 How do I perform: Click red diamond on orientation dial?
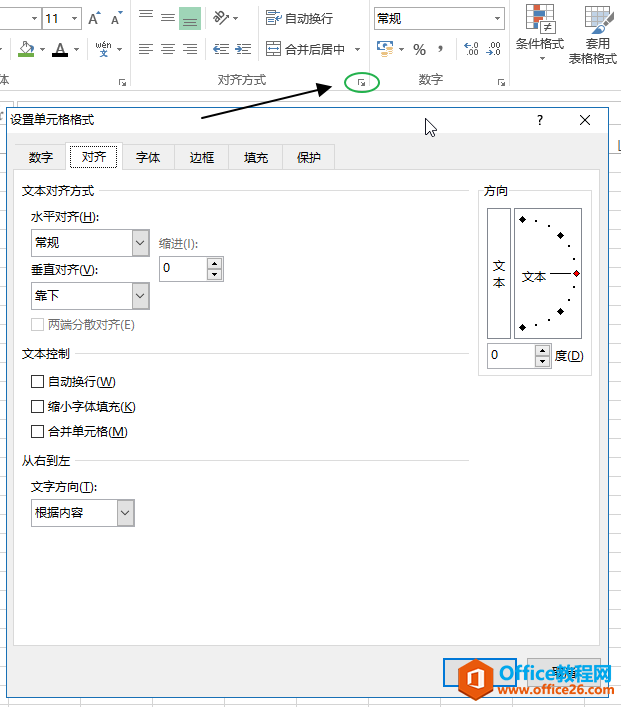576,274
